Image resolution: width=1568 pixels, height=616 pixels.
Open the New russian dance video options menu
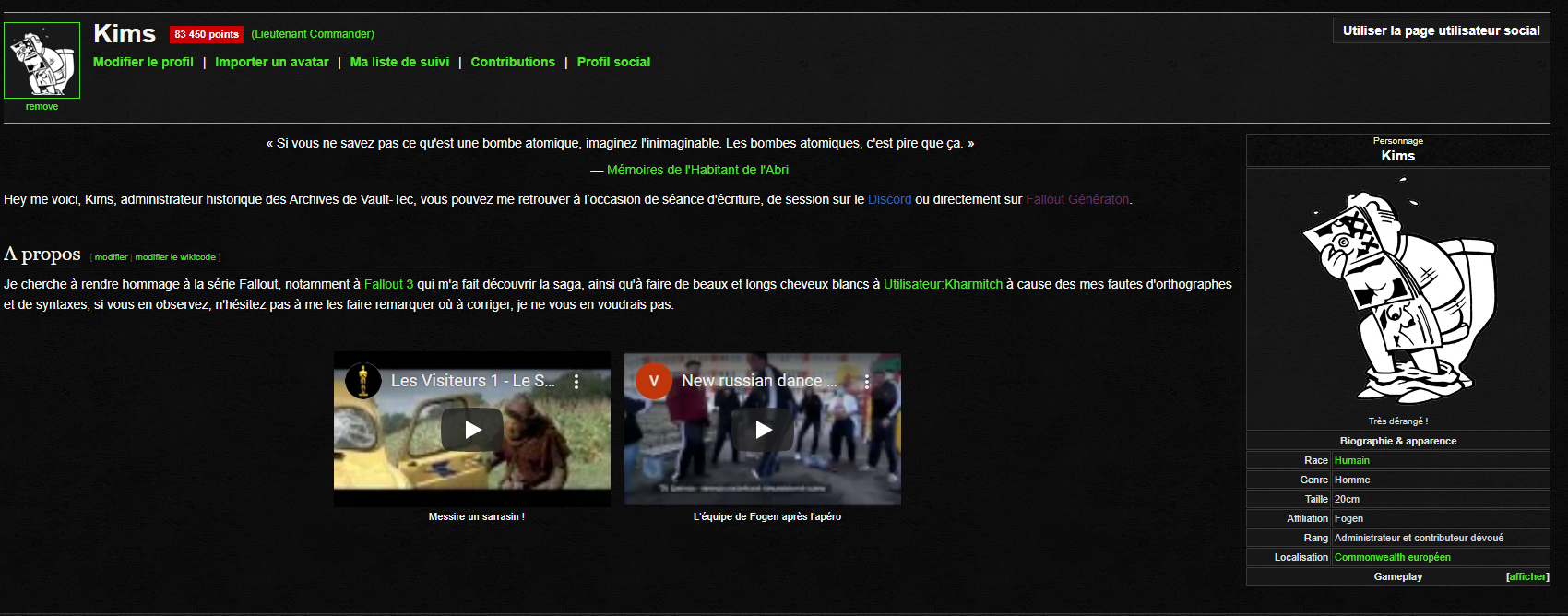point(867,381)
